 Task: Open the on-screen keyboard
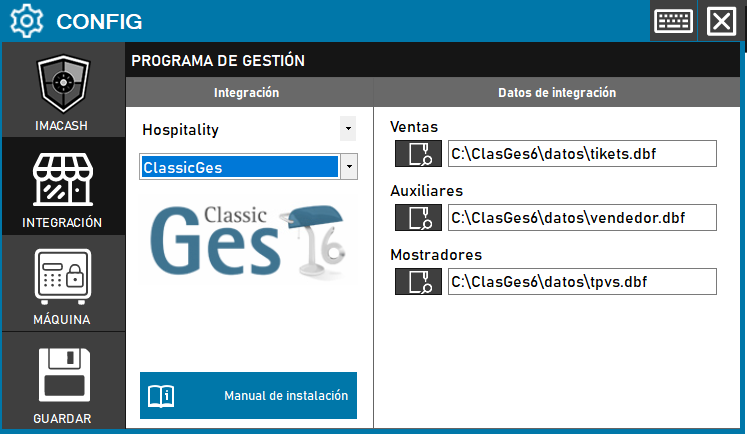tap(673, 21)
